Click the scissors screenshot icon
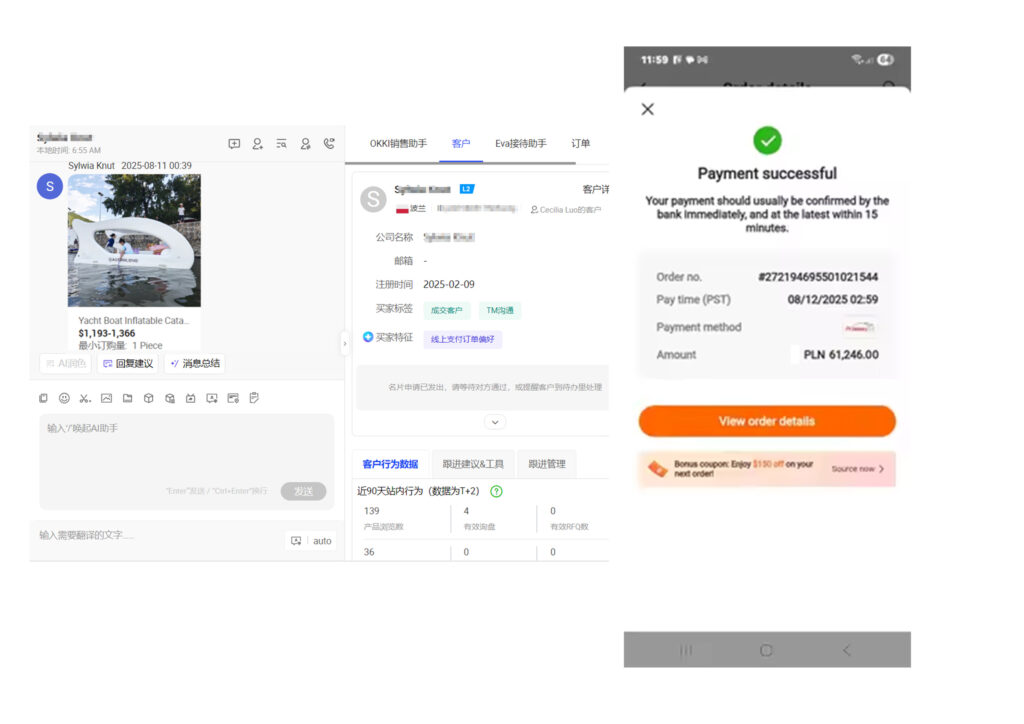 pos(85,398)
